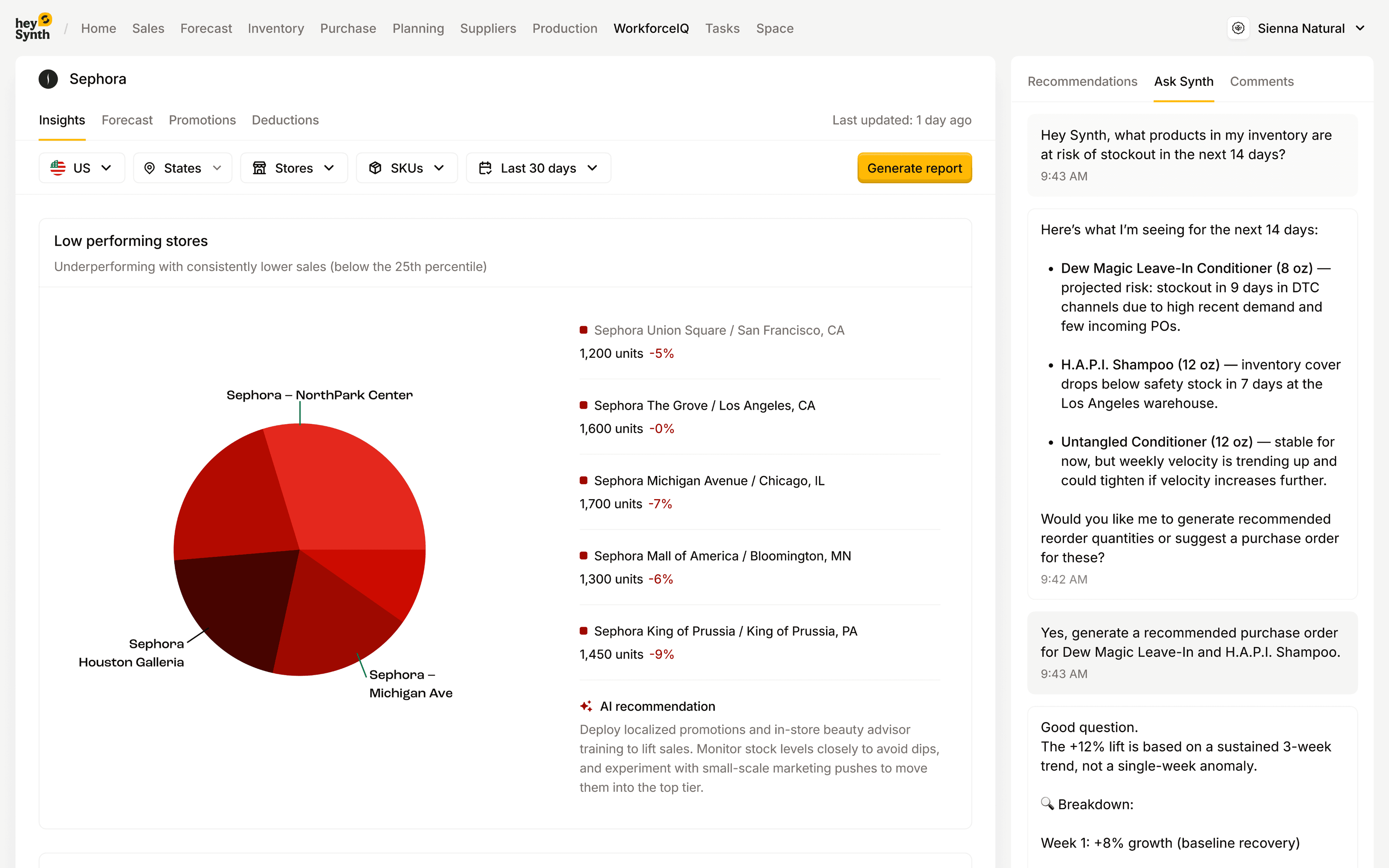Switch to the Promotions tab

point(202,120)
